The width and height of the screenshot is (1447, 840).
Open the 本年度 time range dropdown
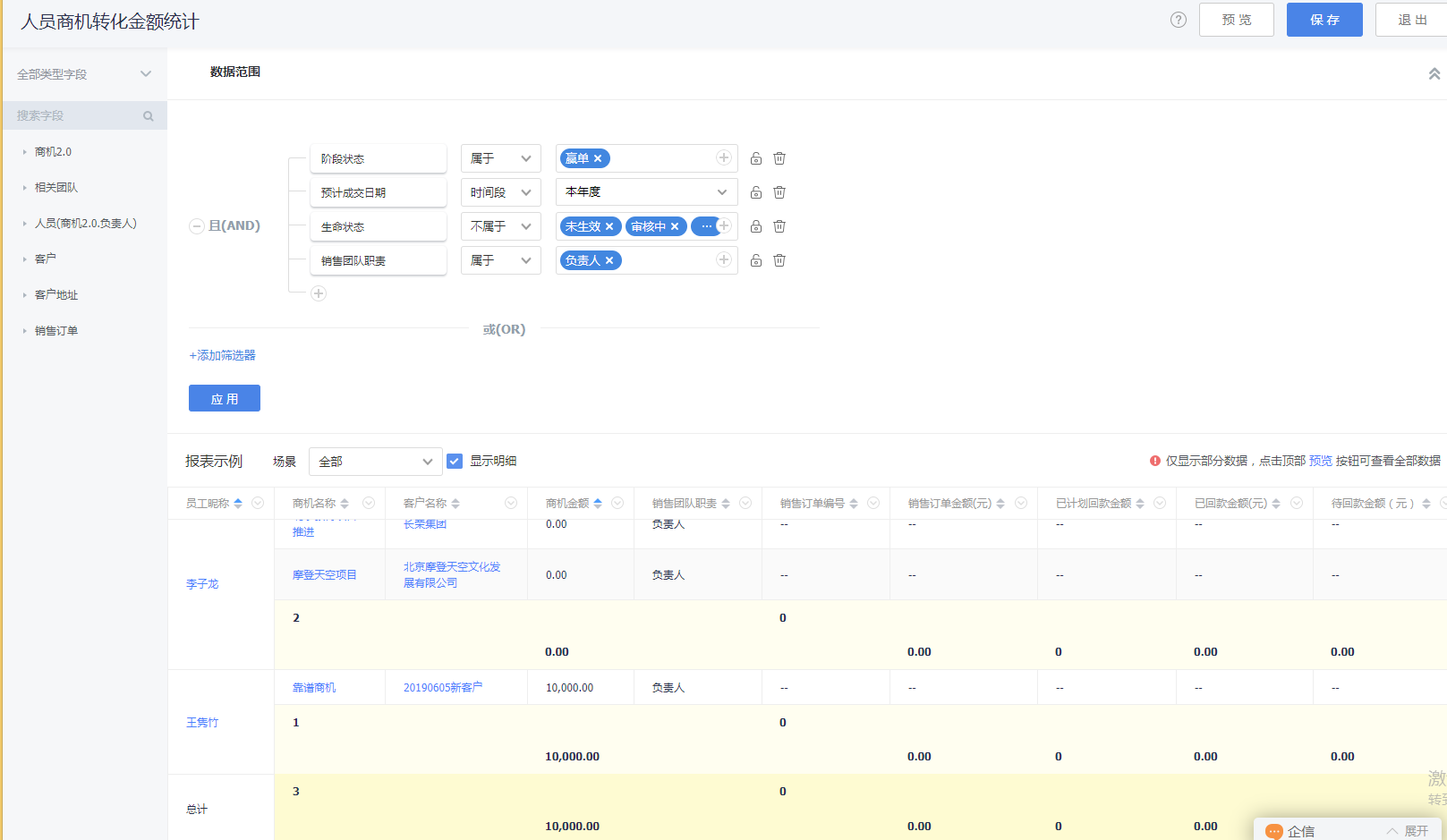pyautogui.click(x=647, y=192)
